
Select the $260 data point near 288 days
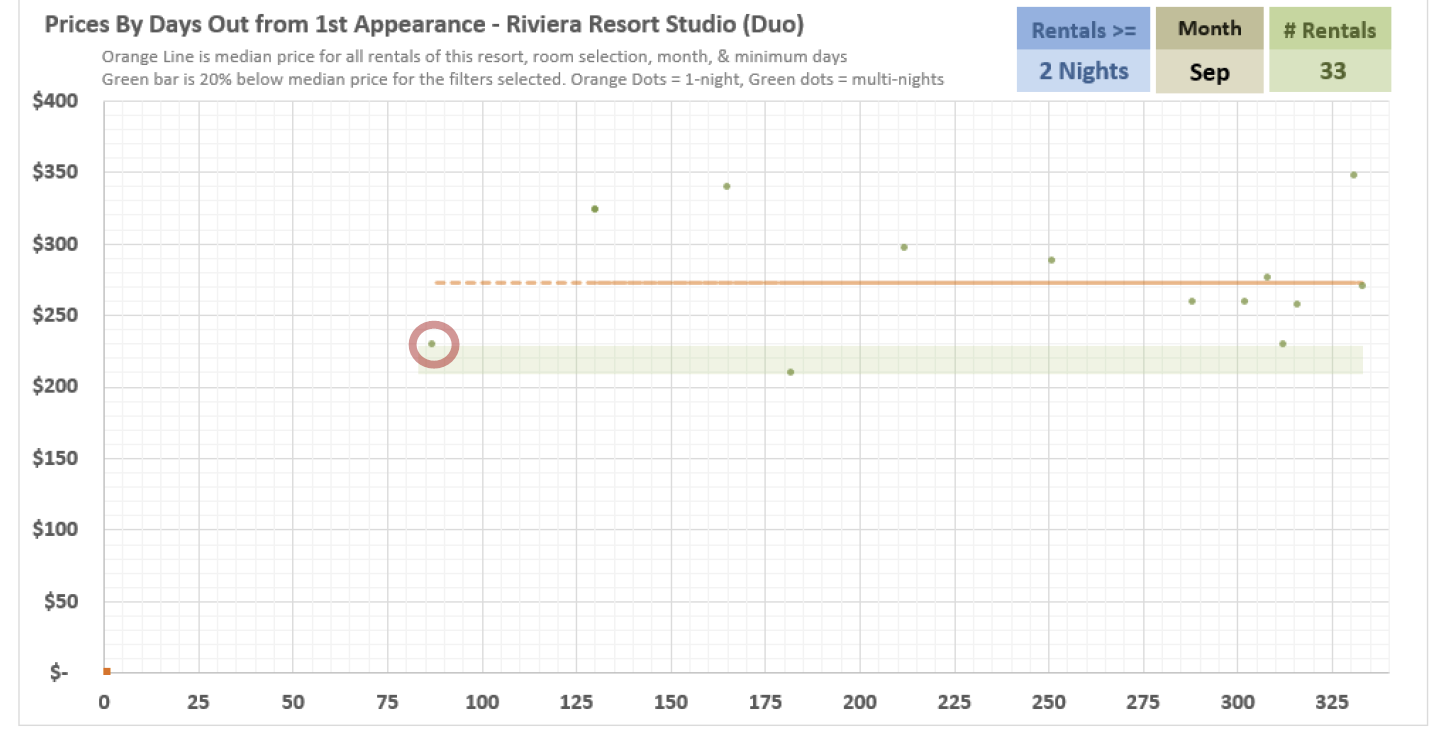1192,301
